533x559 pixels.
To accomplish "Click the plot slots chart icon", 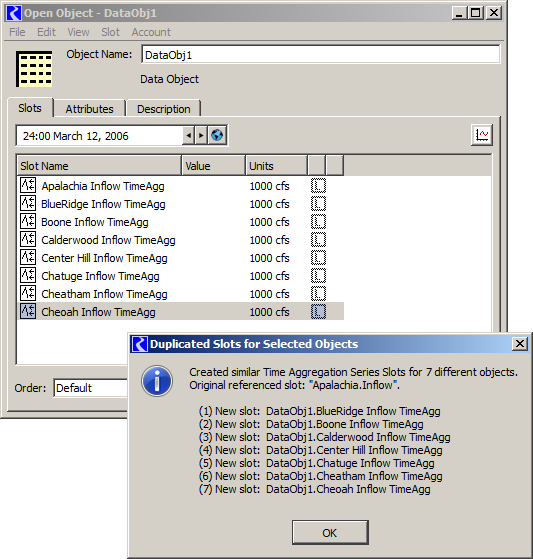I will point(482,135).
